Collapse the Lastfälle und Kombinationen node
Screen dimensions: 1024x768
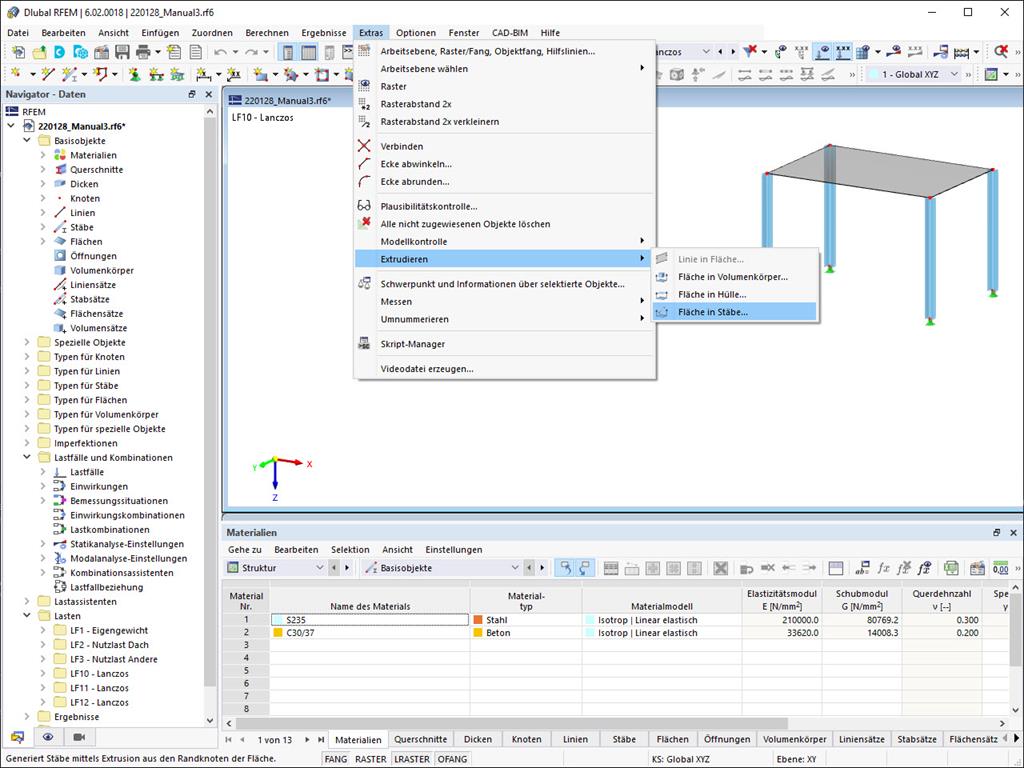point(27,457)
